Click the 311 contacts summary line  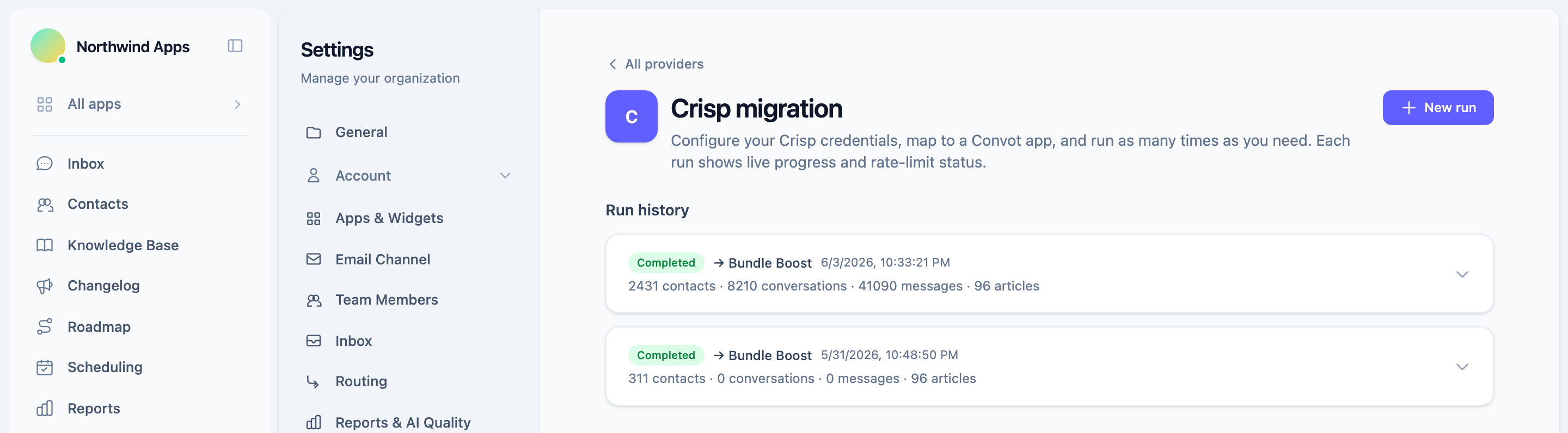click(x=801, y=379)
